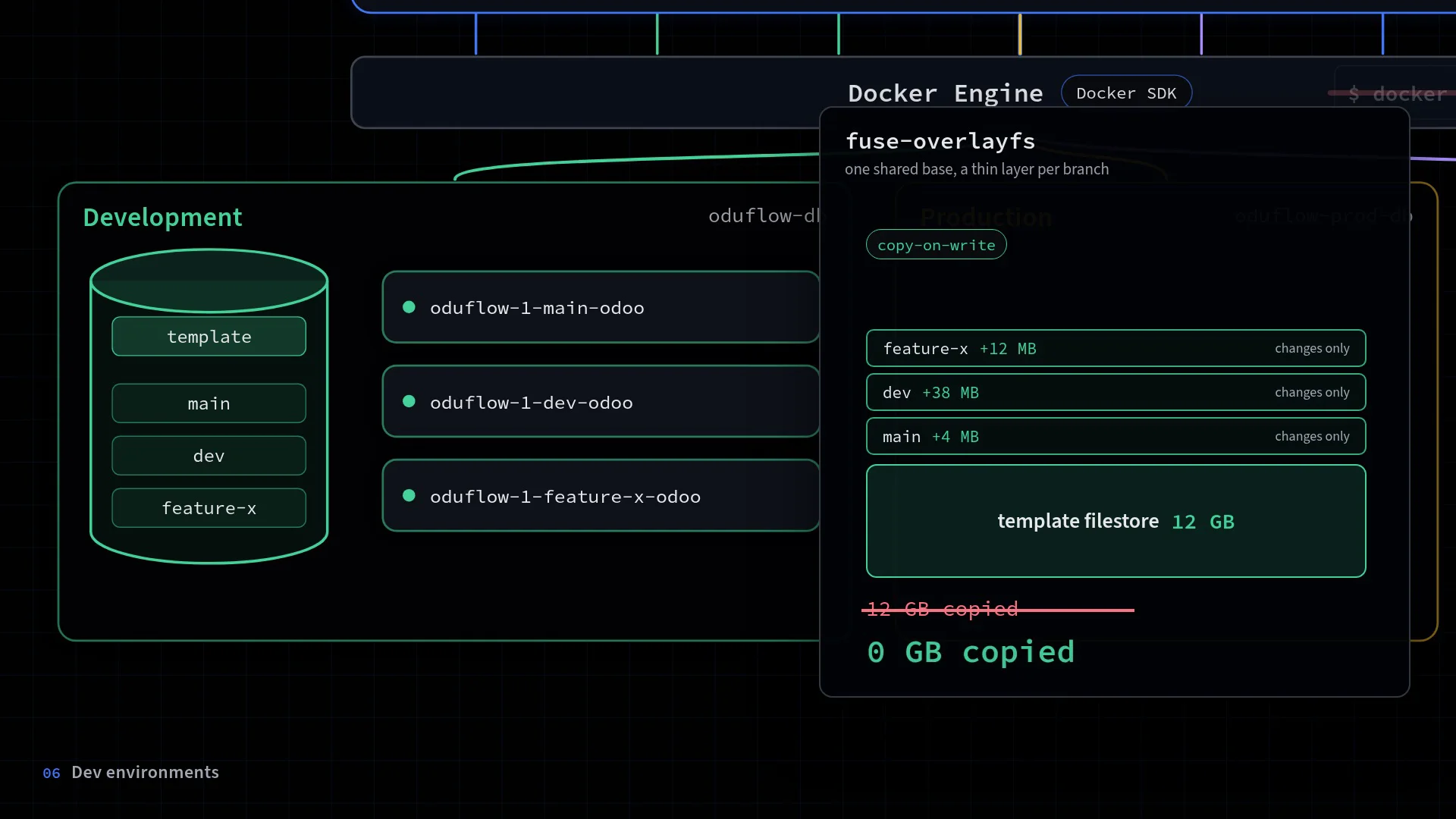Open the oduflow-1-main-odoo container card
The height and width of the screenshot is (819, 1456).
(601, 307)
